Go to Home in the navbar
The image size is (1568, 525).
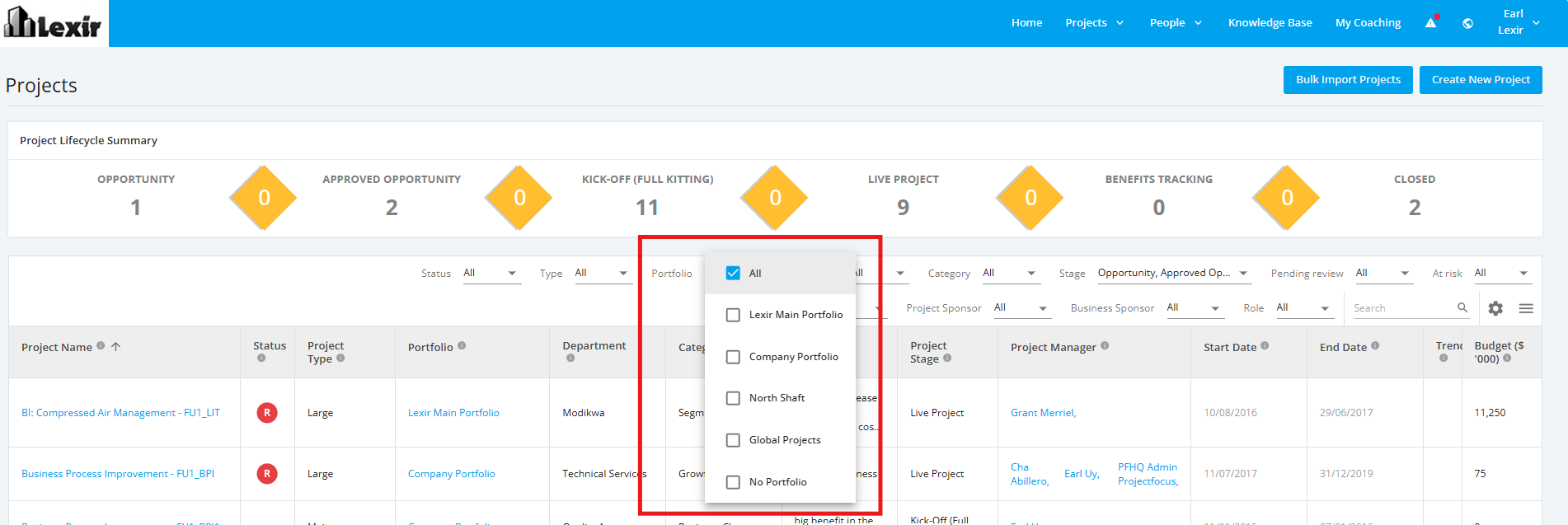point(1026,22)
